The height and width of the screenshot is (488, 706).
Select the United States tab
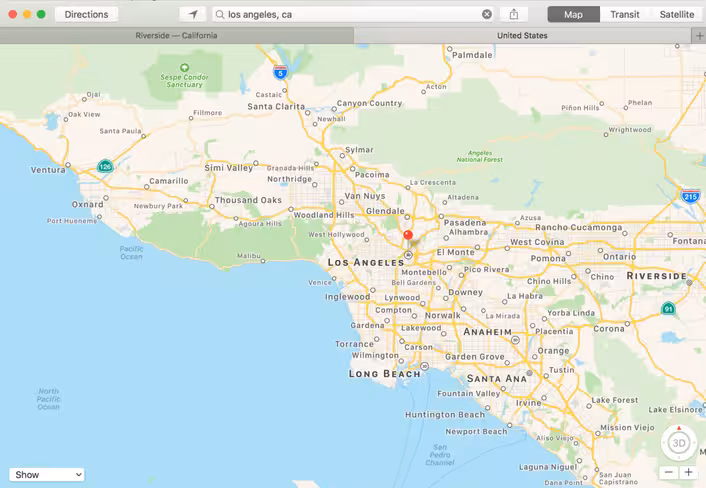522,36
